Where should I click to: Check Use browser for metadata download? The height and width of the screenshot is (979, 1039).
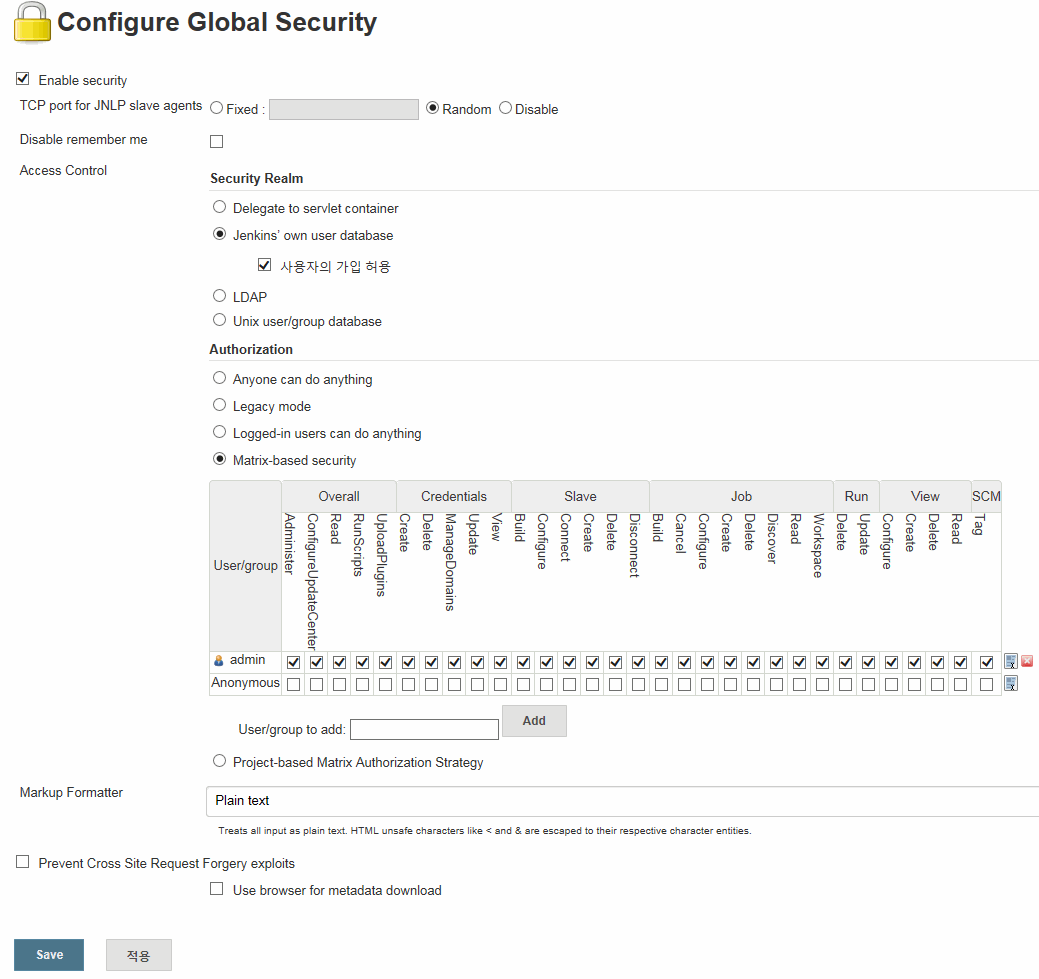(x=217, y=889)
